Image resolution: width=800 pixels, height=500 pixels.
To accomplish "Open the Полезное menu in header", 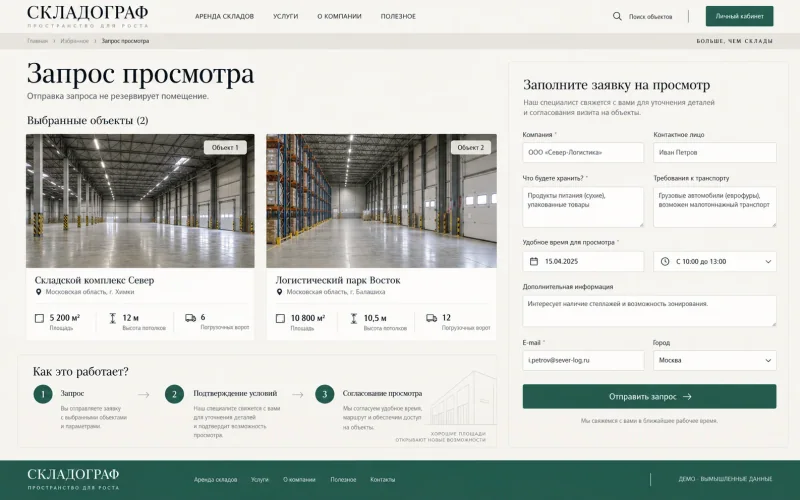I will tap(398, 16).
